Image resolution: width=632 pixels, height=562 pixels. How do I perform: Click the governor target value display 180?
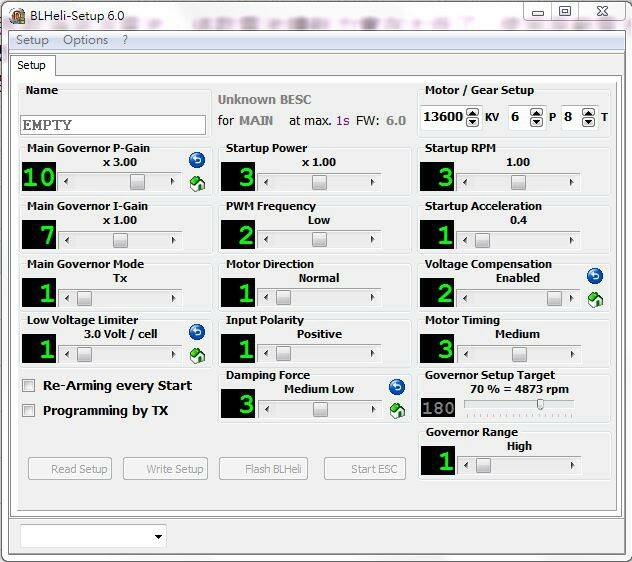tap(438, 408)
